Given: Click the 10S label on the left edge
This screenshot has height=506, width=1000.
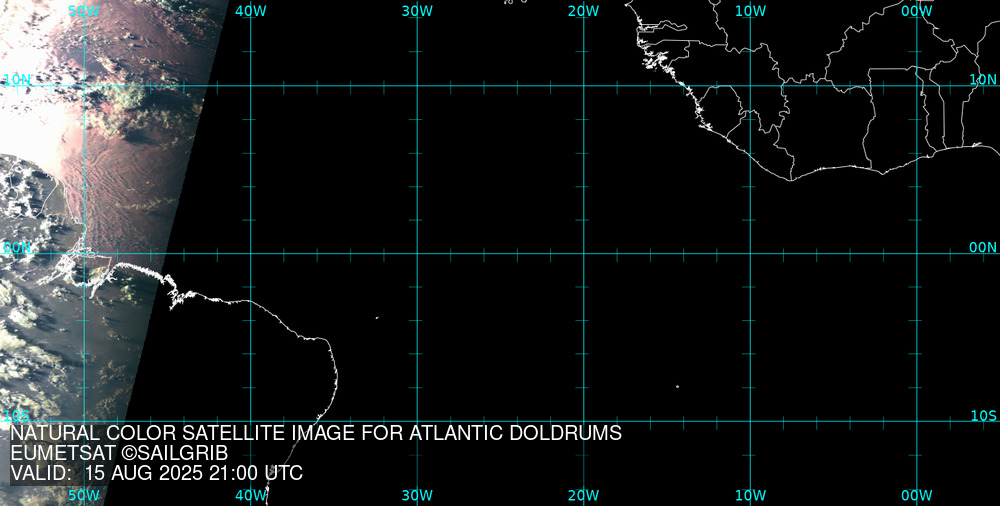Looking at the screenshot, I should coord(17,416).
